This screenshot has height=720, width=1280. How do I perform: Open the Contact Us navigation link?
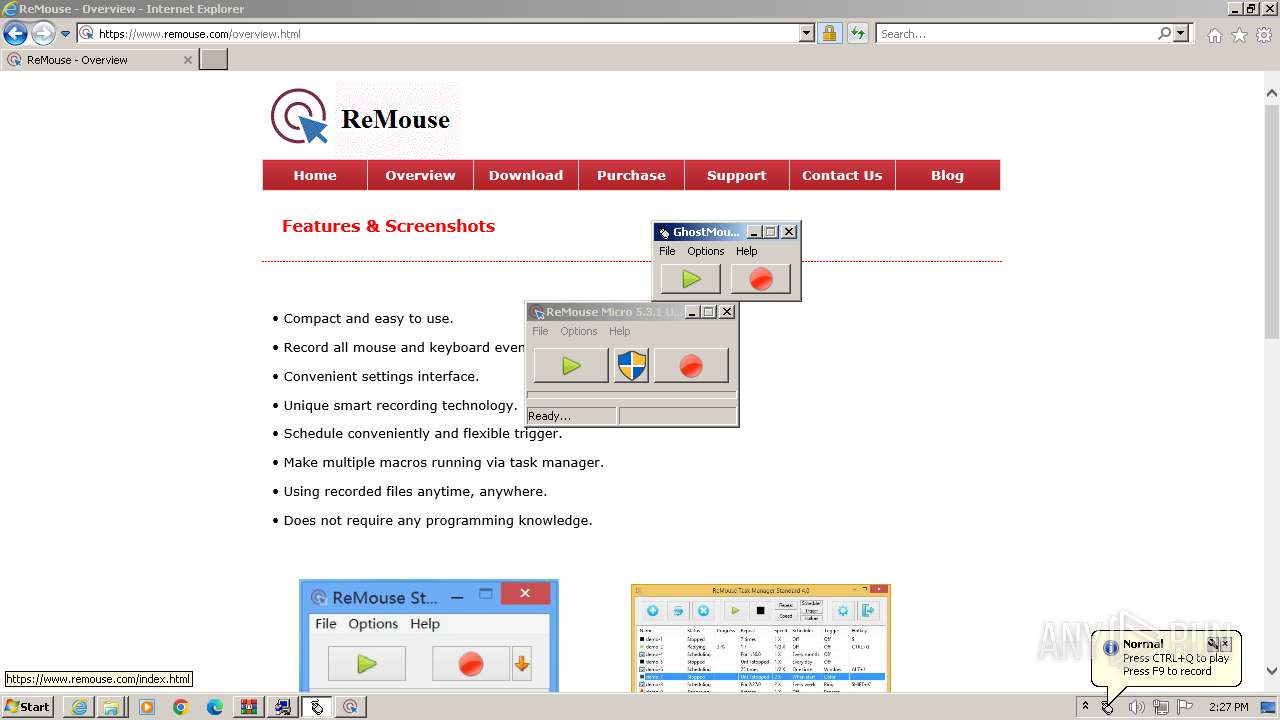pyautogui.click(x=842, y=175)
